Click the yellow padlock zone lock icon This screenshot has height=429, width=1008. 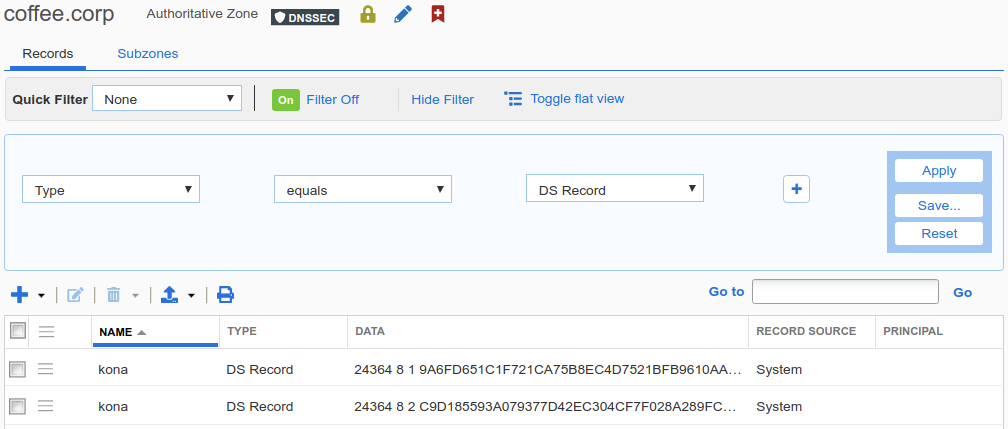click(367, 15)
